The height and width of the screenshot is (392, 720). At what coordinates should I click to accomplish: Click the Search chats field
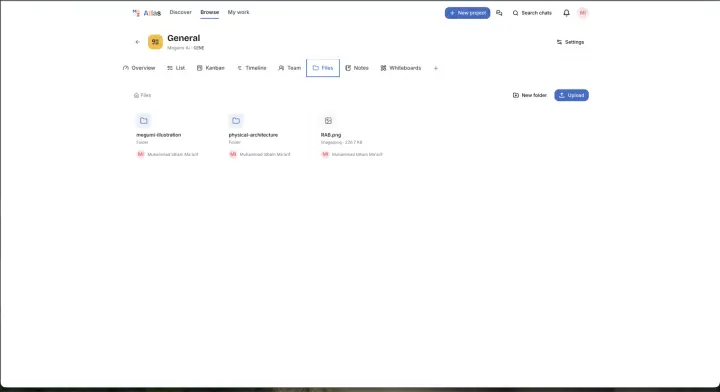click(x=532, y=13)
